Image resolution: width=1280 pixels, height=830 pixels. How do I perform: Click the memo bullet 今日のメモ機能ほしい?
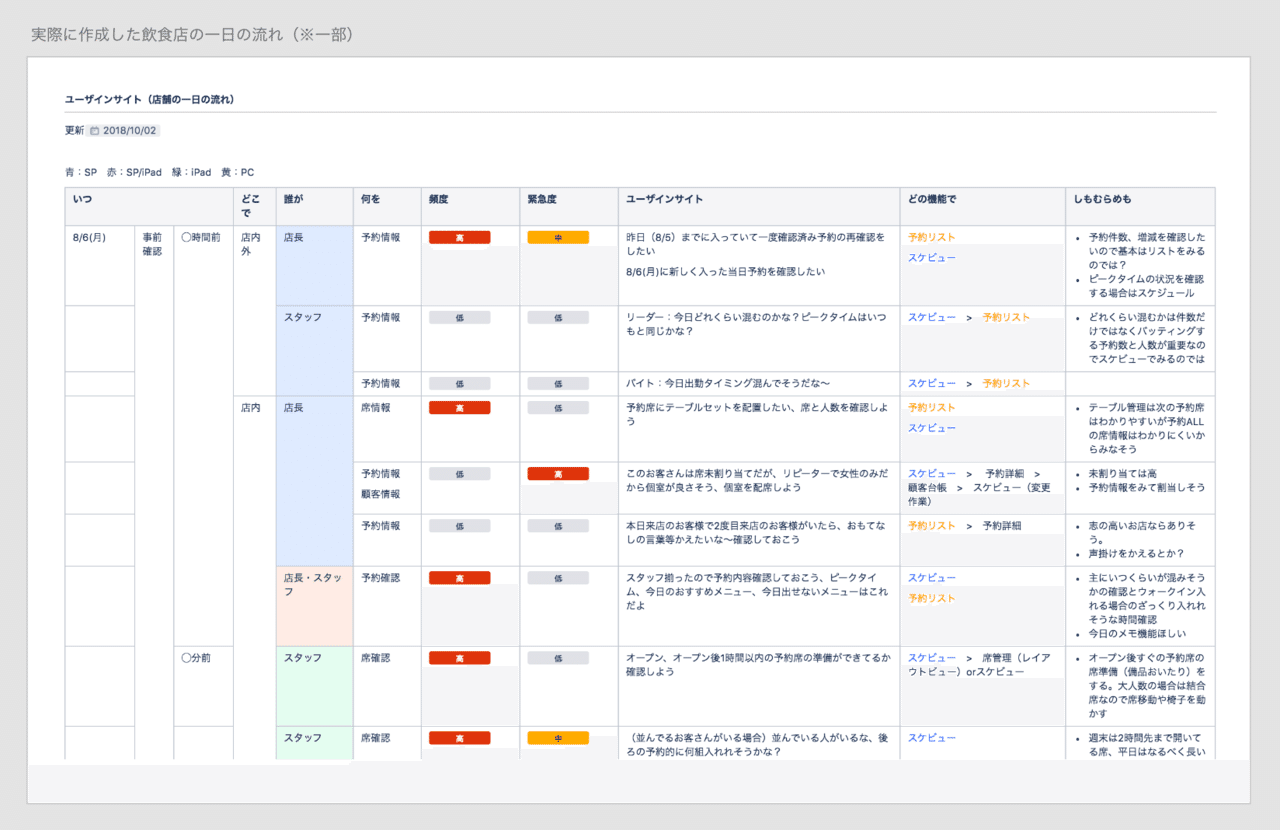[x=1138, y=634]
